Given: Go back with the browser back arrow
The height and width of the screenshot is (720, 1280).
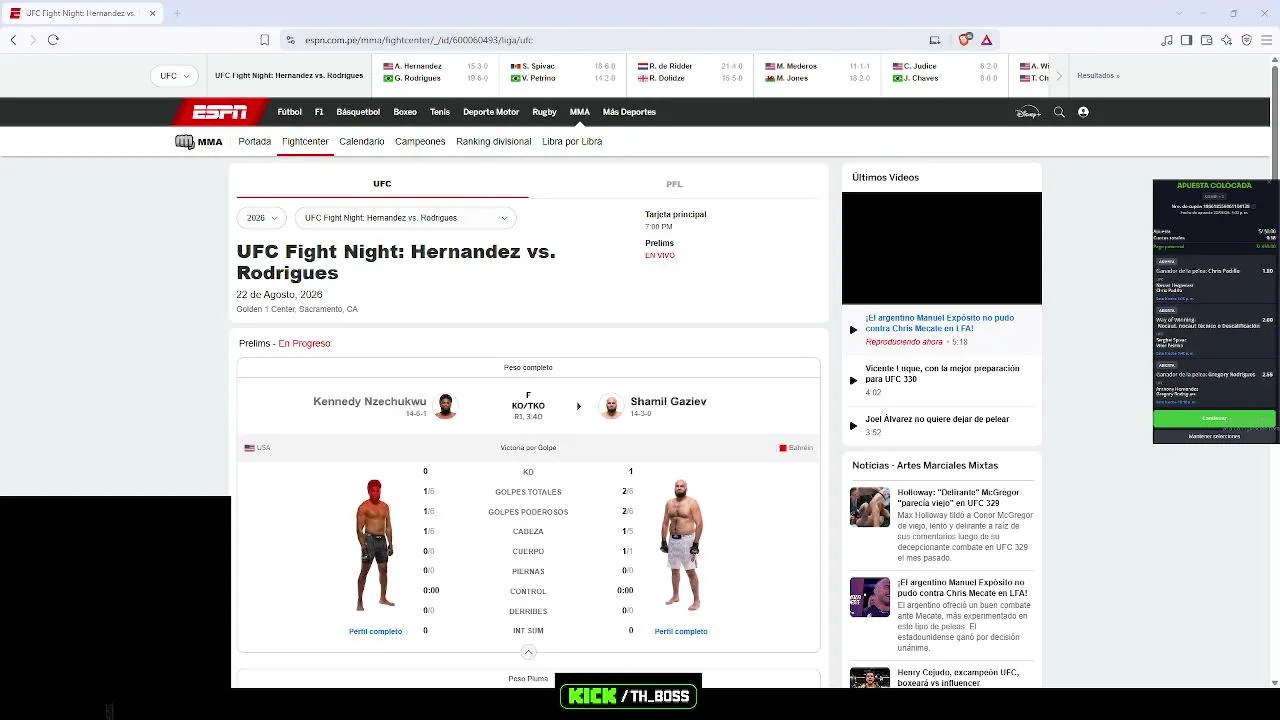Looking at the screenshot, I should coord(13,40).
